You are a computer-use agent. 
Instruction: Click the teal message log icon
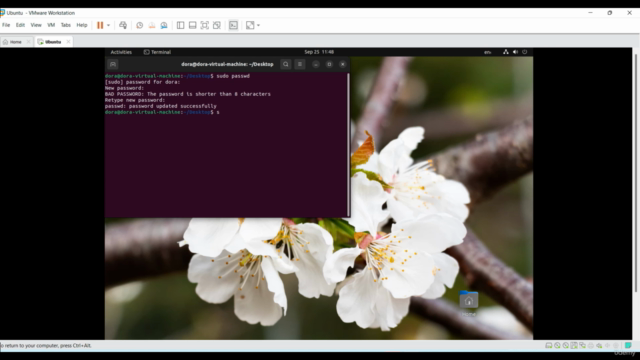[x=628, y=346]
